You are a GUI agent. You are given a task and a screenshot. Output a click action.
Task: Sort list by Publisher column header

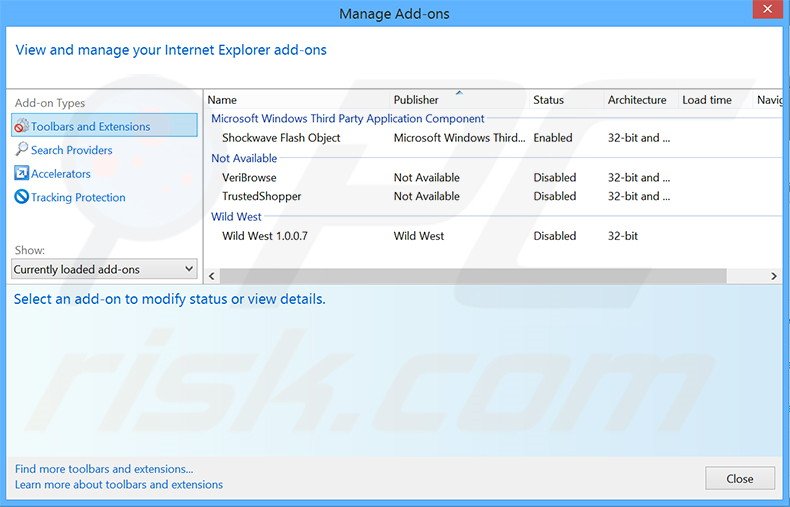click(459, 100)
